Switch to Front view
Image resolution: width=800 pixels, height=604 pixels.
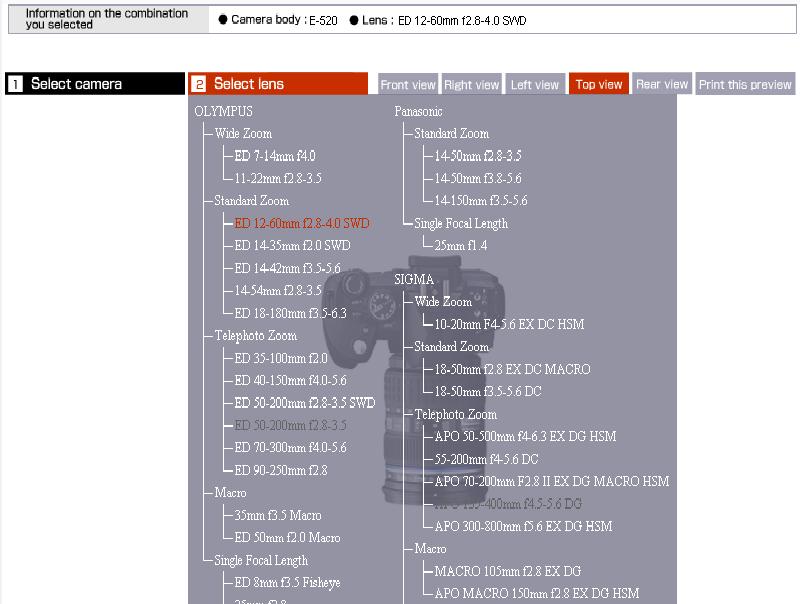tap(408, 85)
